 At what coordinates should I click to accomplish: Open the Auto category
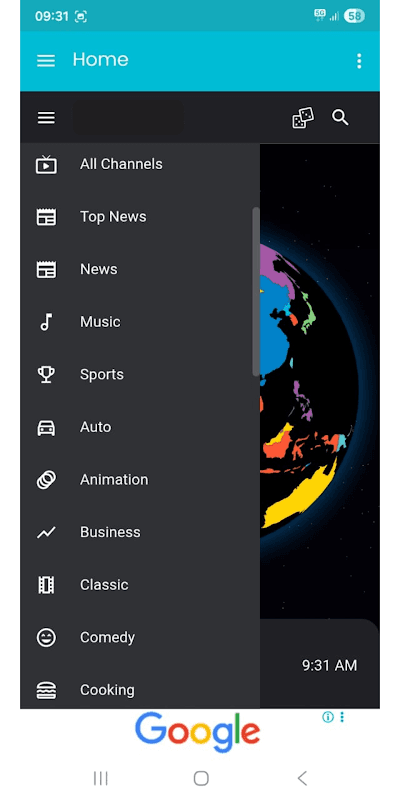point(140,427)
